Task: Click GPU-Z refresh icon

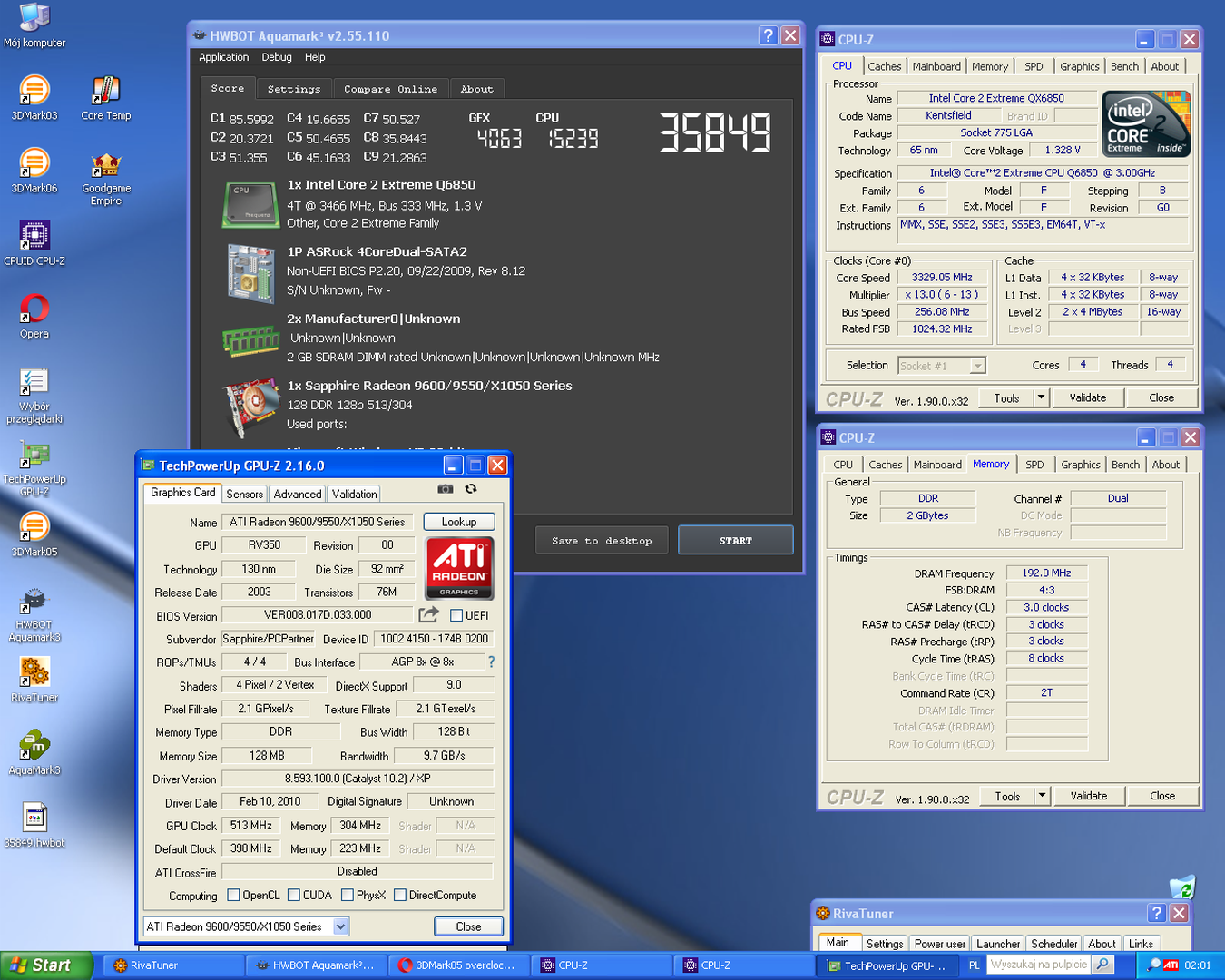Action: point(471,488)
